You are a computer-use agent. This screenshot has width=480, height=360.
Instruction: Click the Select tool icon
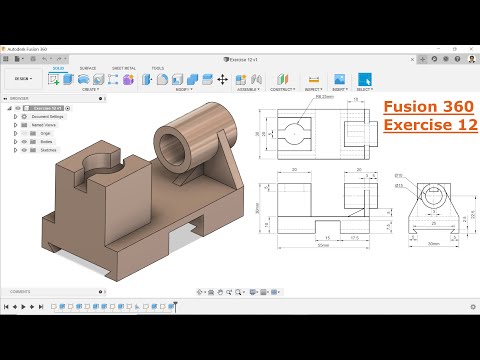coord(365,79)
